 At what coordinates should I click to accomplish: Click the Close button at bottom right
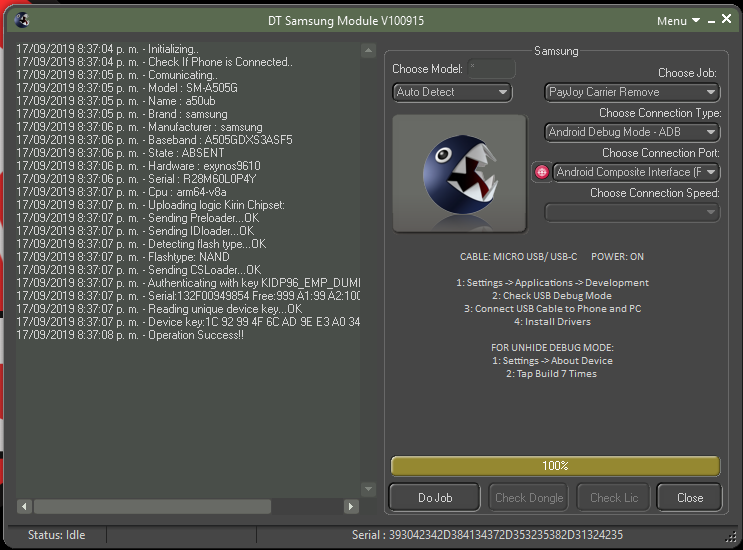click(689, 497)
